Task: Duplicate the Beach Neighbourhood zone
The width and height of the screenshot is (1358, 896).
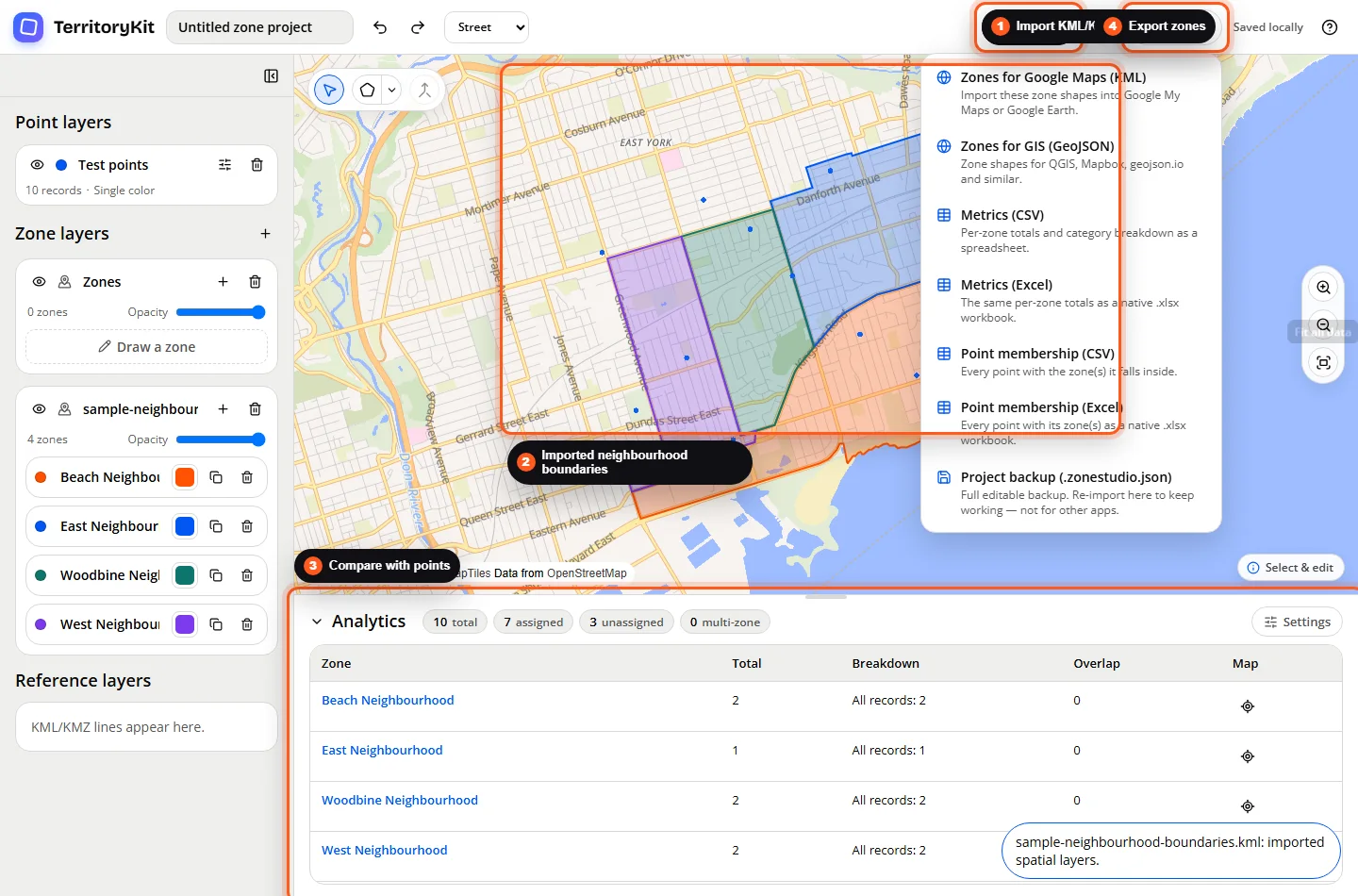Action: click(216, 477)
